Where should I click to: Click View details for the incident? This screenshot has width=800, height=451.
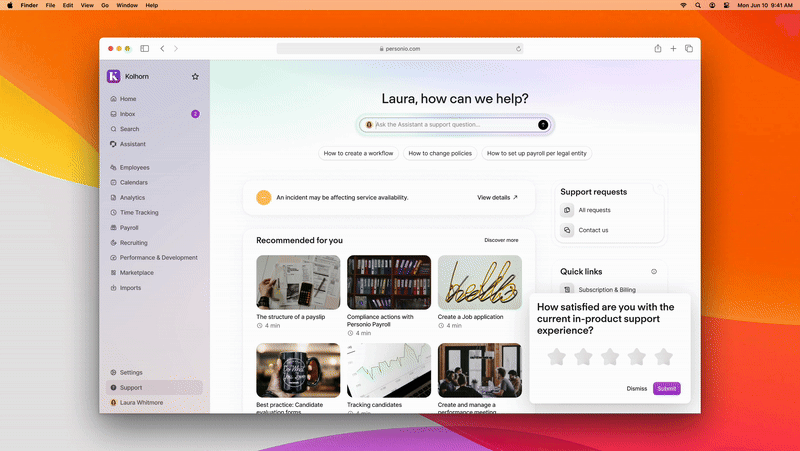pyautogui.click(x=497, y=198)
